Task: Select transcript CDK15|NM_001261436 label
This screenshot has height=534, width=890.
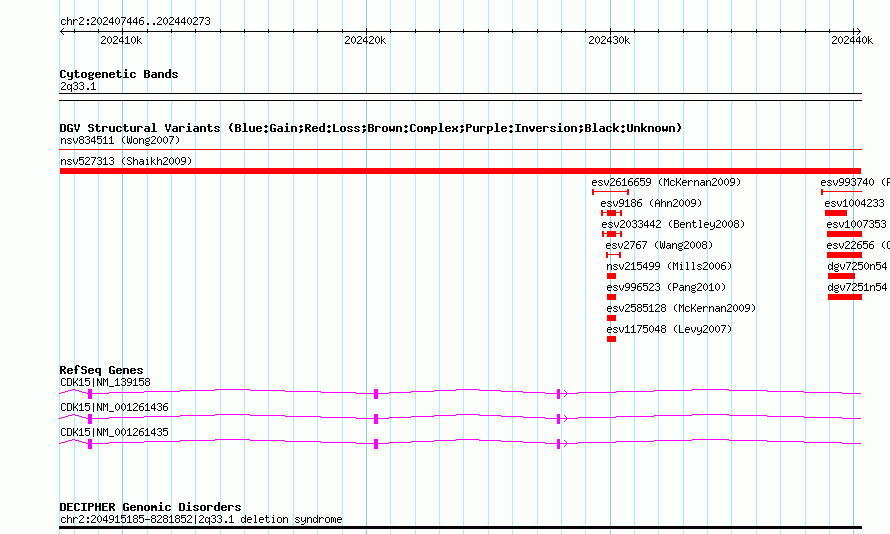Action: point(114,407)
